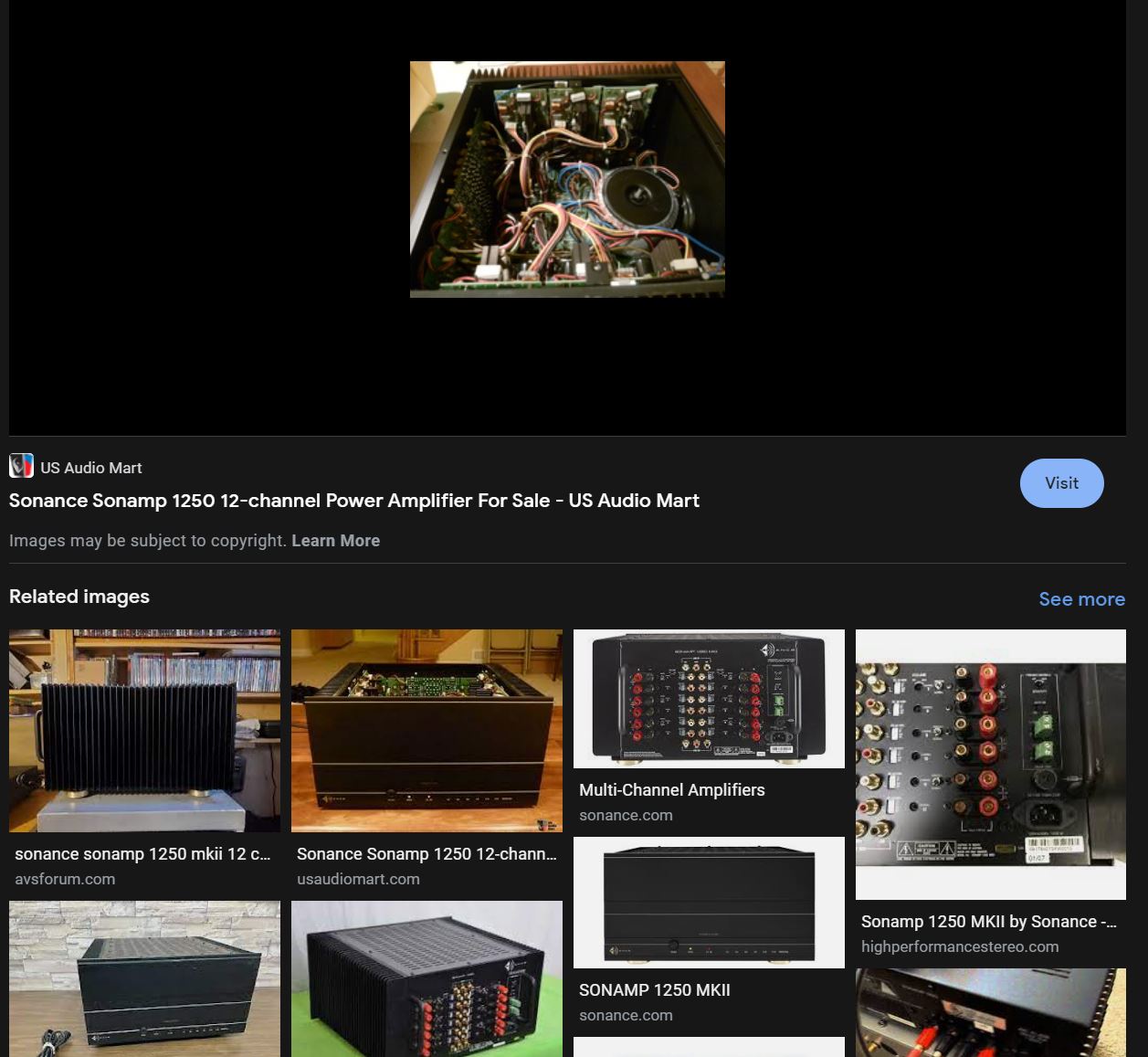The image size is (1148, 1057).
Task: Click the US Audio Mart favicon icon
Action: (x=21, y=466)
